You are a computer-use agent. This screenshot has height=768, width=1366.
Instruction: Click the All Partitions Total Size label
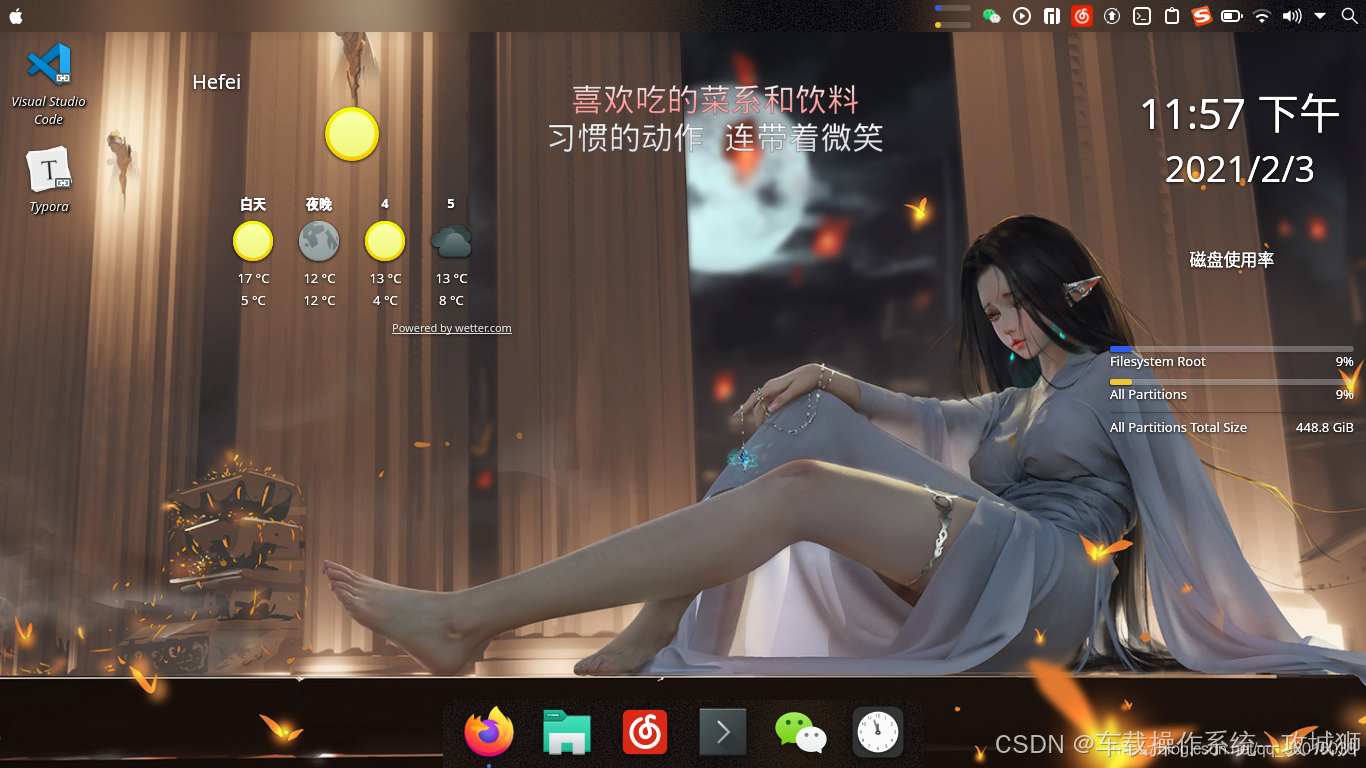click(x=1178, y=427)
